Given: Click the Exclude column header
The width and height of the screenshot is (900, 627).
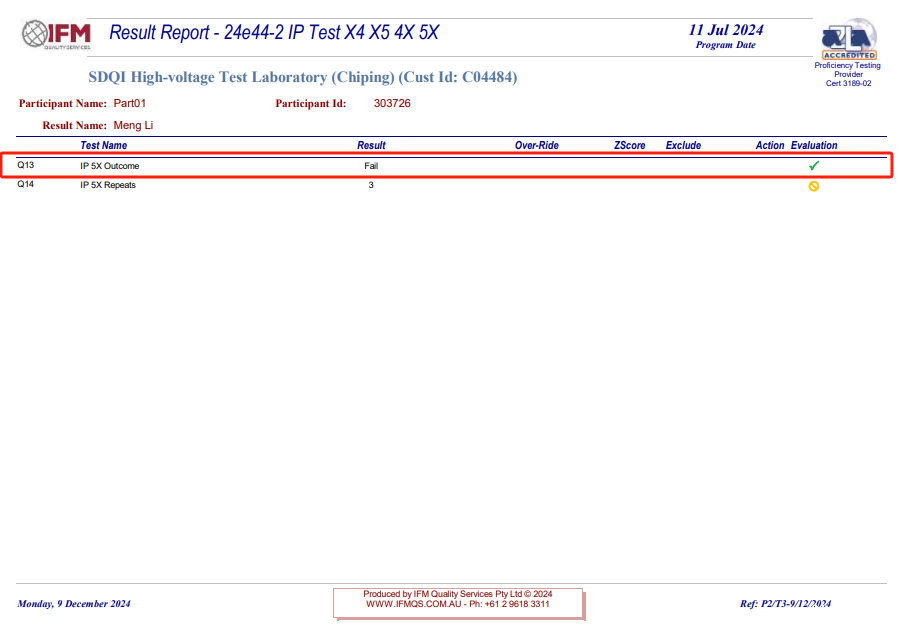Looking at the screenshot, I should (683, 146).
